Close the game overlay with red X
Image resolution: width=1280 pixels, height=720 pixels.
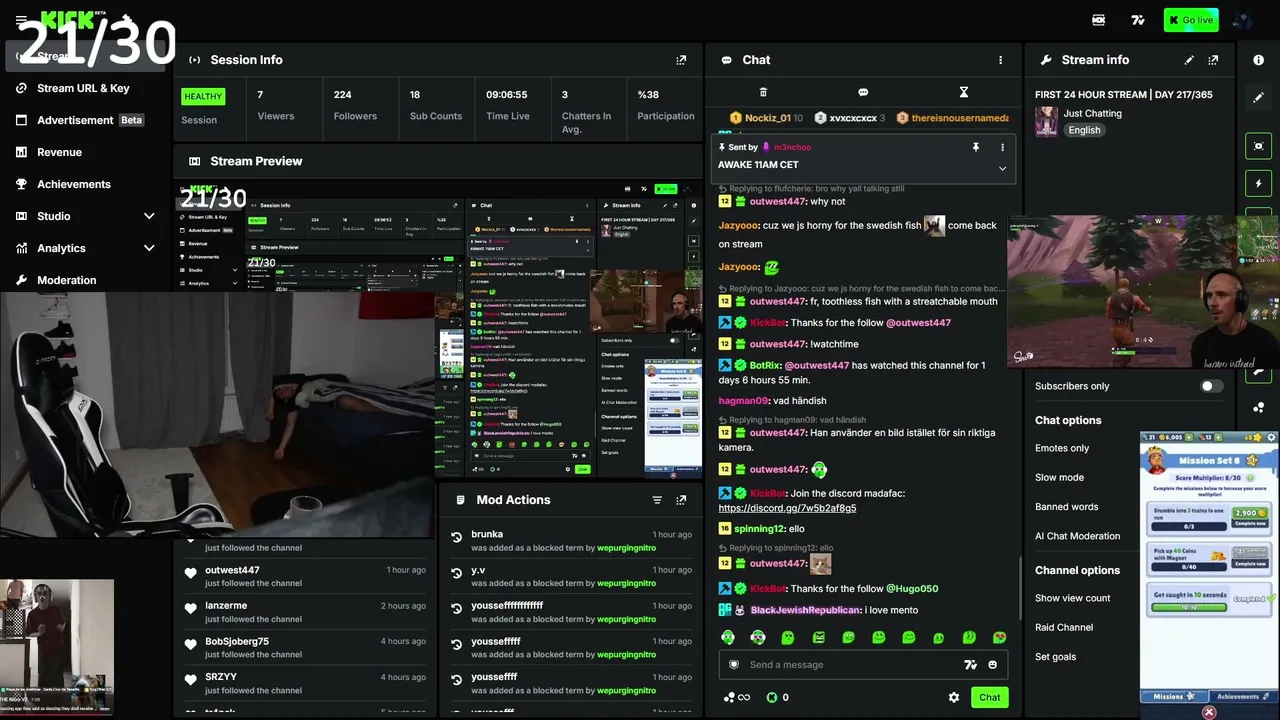tap(1209, 712)
